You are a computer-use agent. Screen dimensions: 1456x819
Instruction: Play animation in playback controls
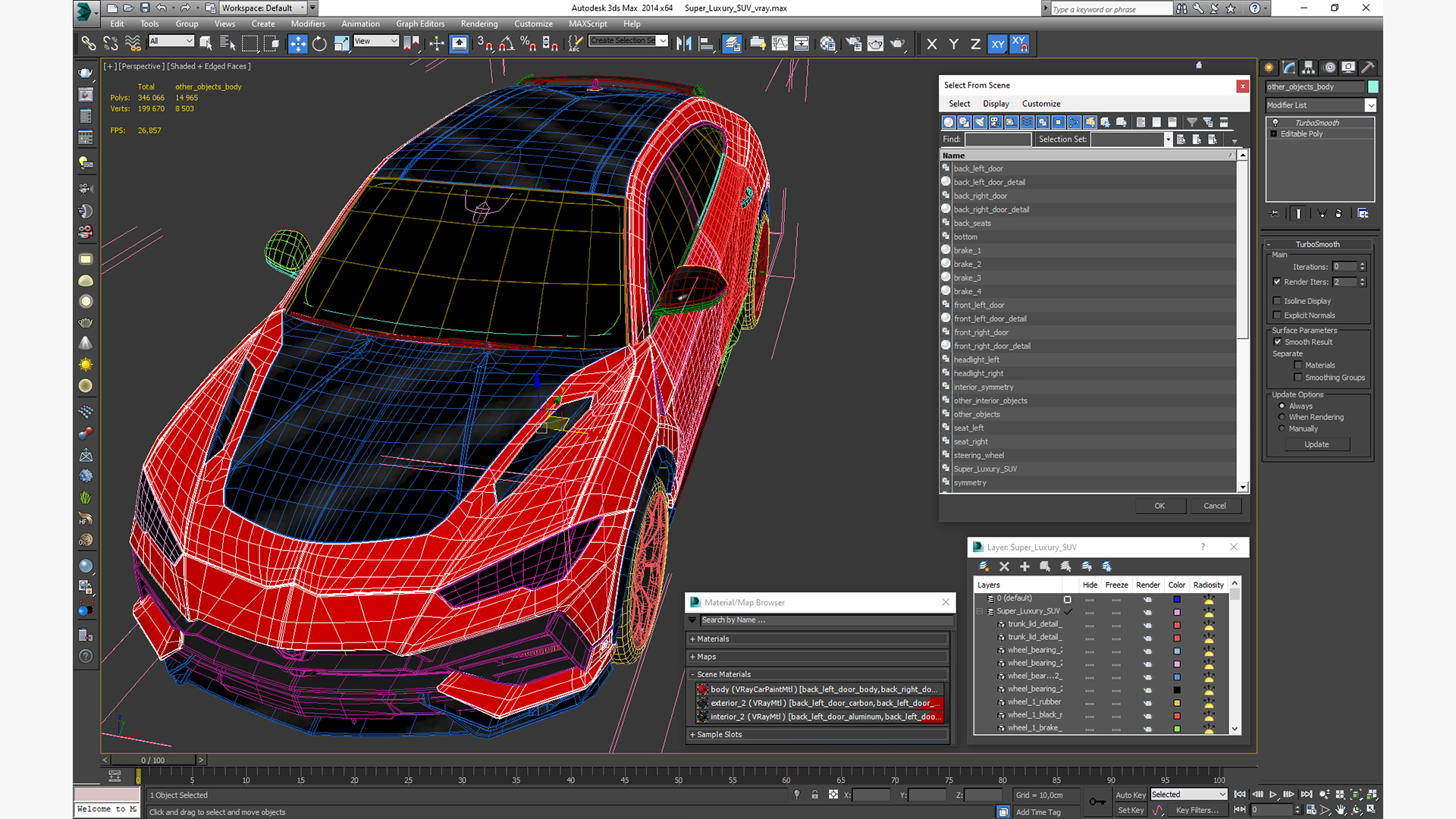[1273, 795]
